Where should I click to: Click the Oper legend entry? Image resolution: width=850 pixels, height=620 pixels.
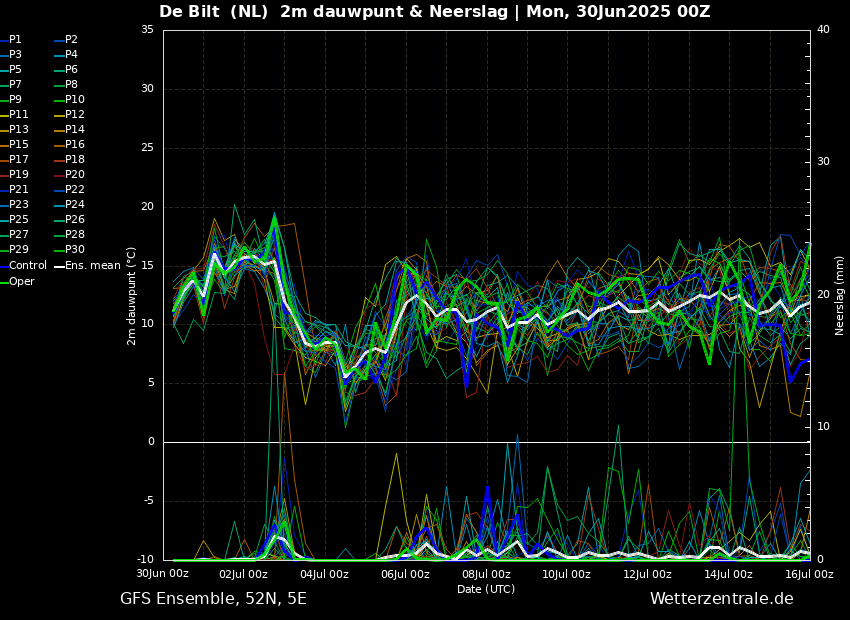tap(17, 282)
